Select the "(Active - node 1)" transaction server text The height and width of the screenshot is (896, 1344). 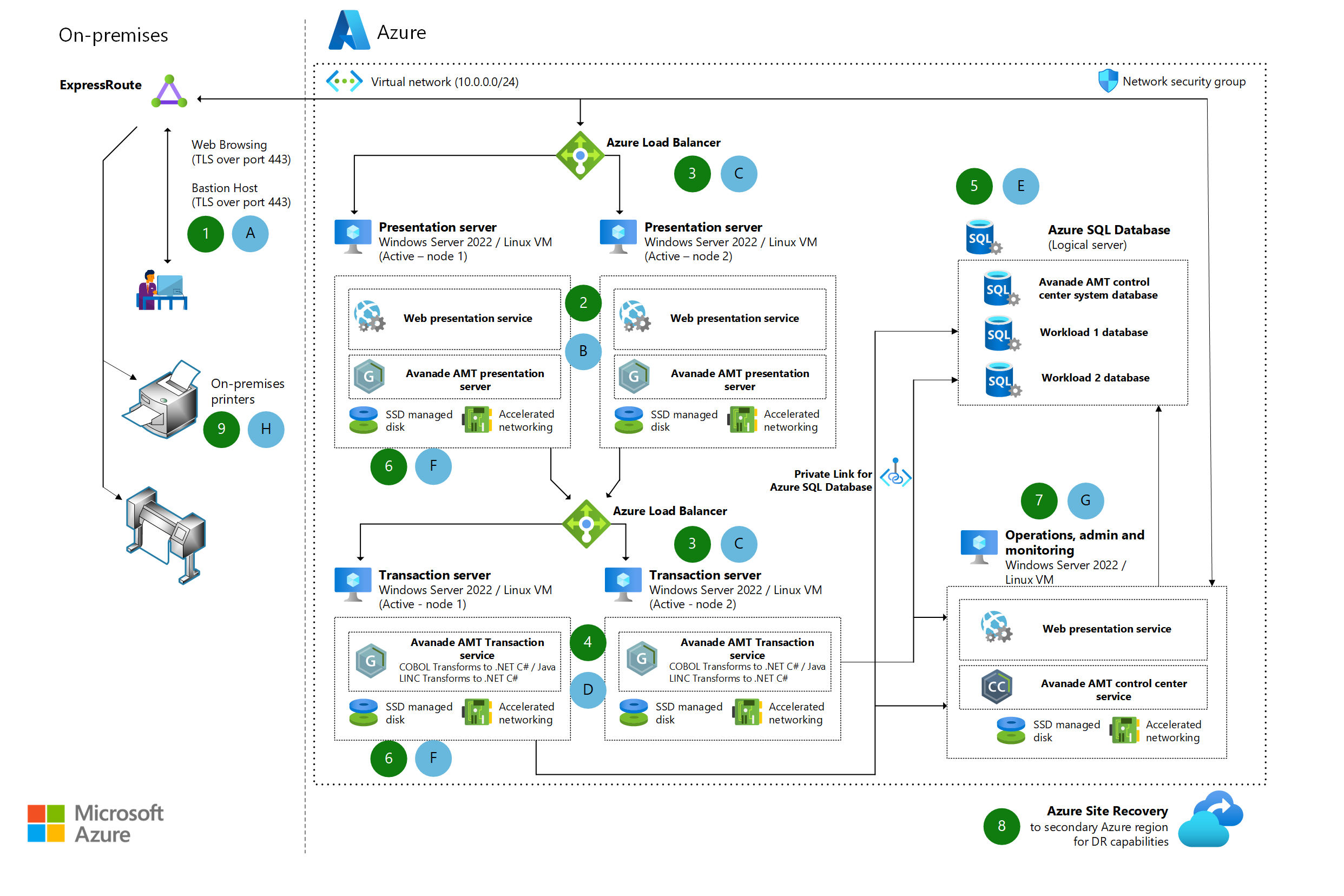423,604
